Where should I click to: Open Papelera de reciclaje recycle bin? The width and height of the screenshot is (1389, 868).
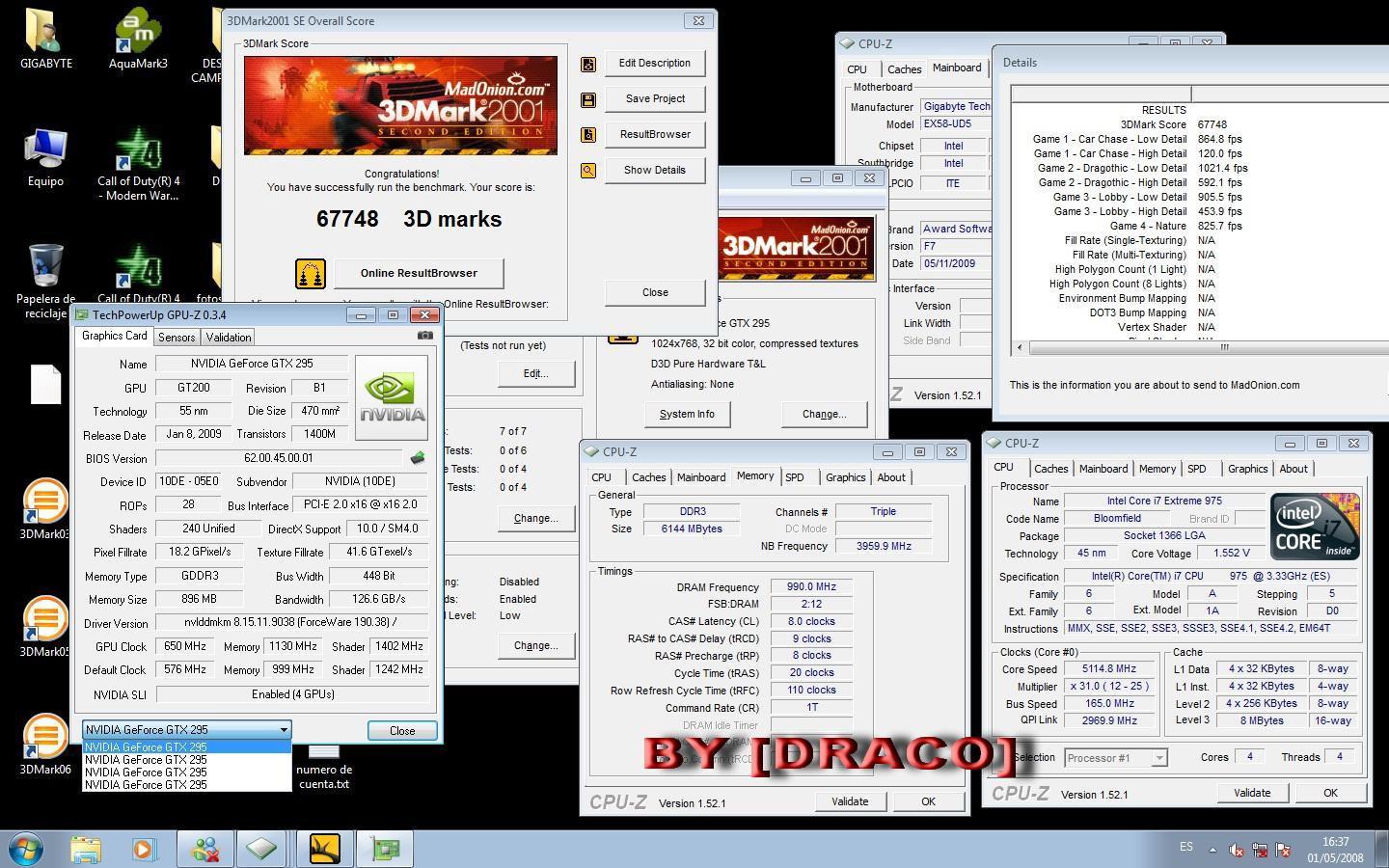45,281
